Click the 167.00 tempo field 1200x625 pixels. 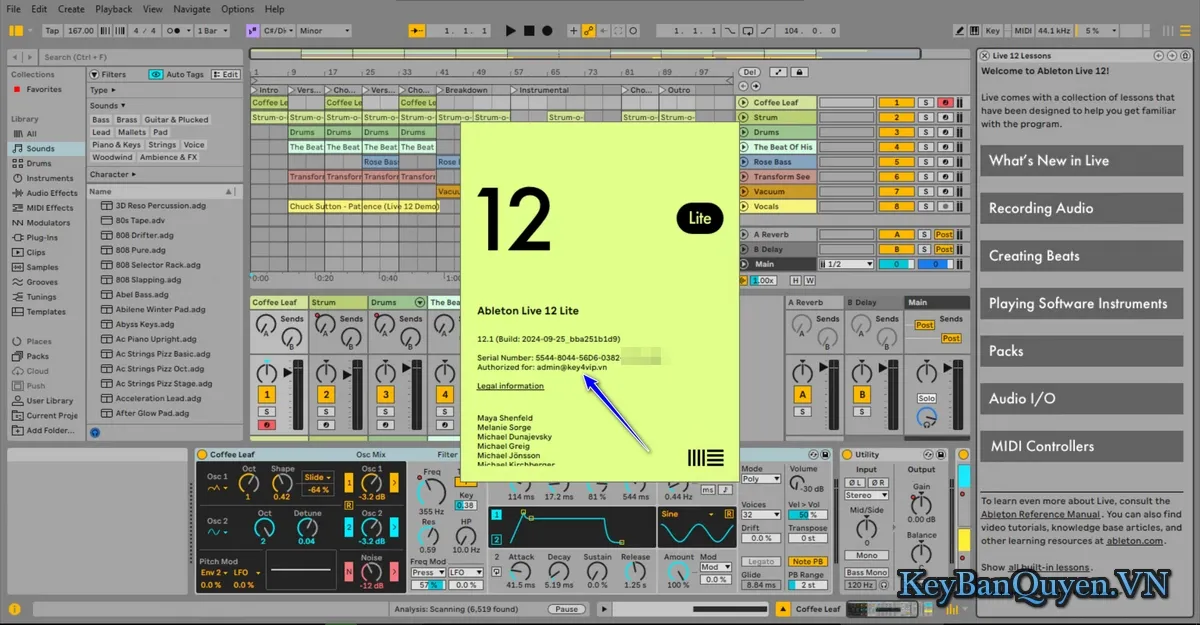click(81, 31)
